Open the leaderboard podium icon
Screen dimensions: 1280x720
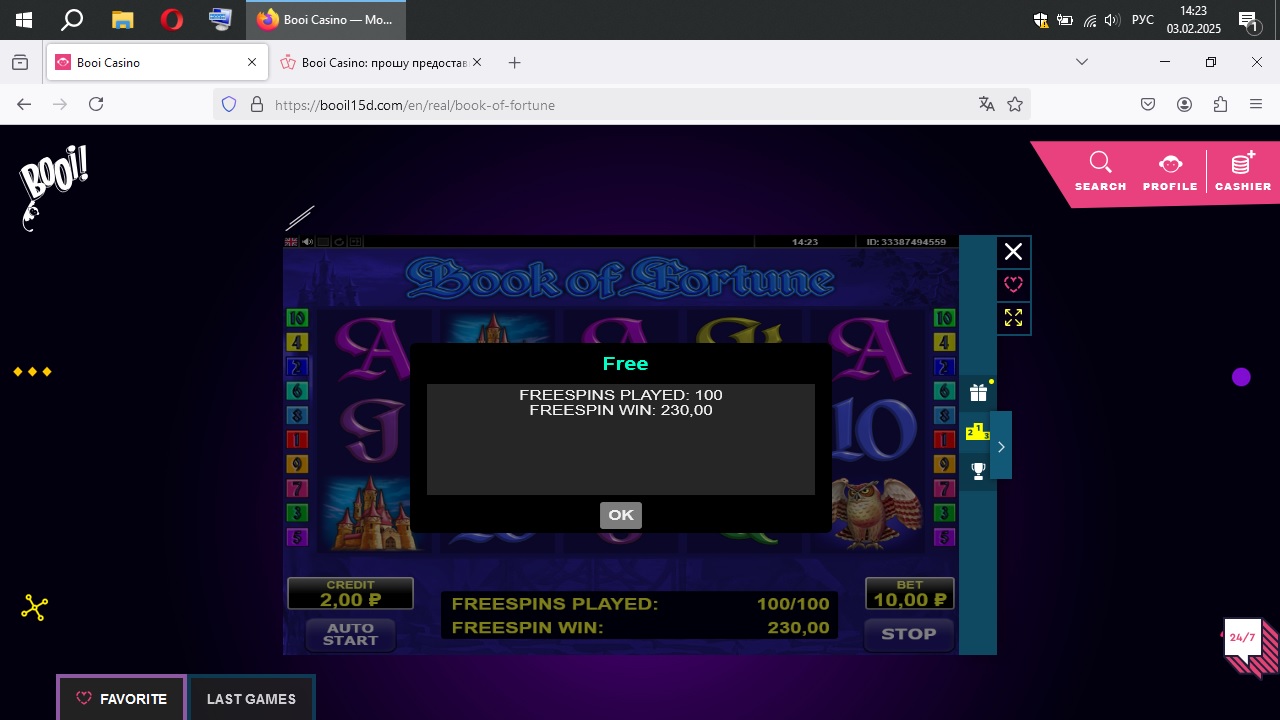[x=978, y=432]
